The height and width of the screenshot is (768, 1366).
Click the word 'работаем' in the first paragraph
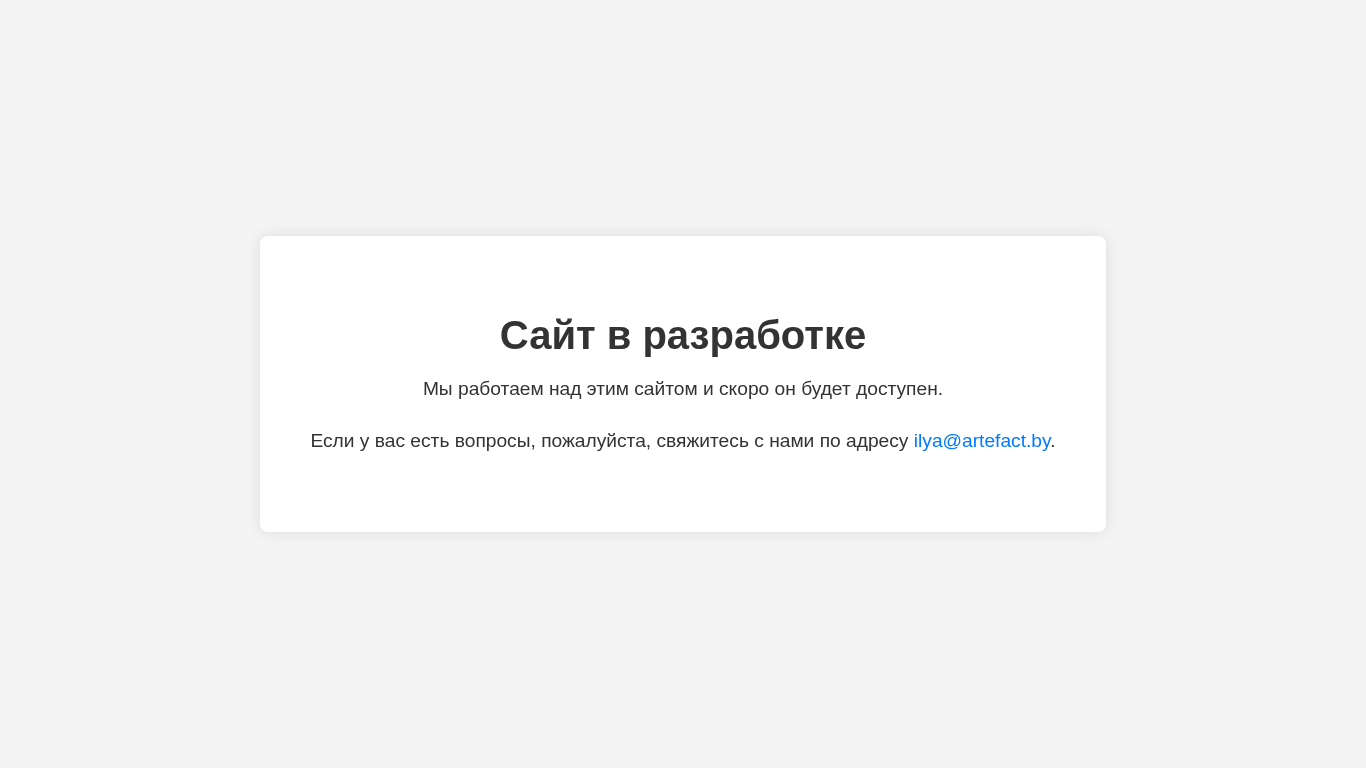point(501,389)
